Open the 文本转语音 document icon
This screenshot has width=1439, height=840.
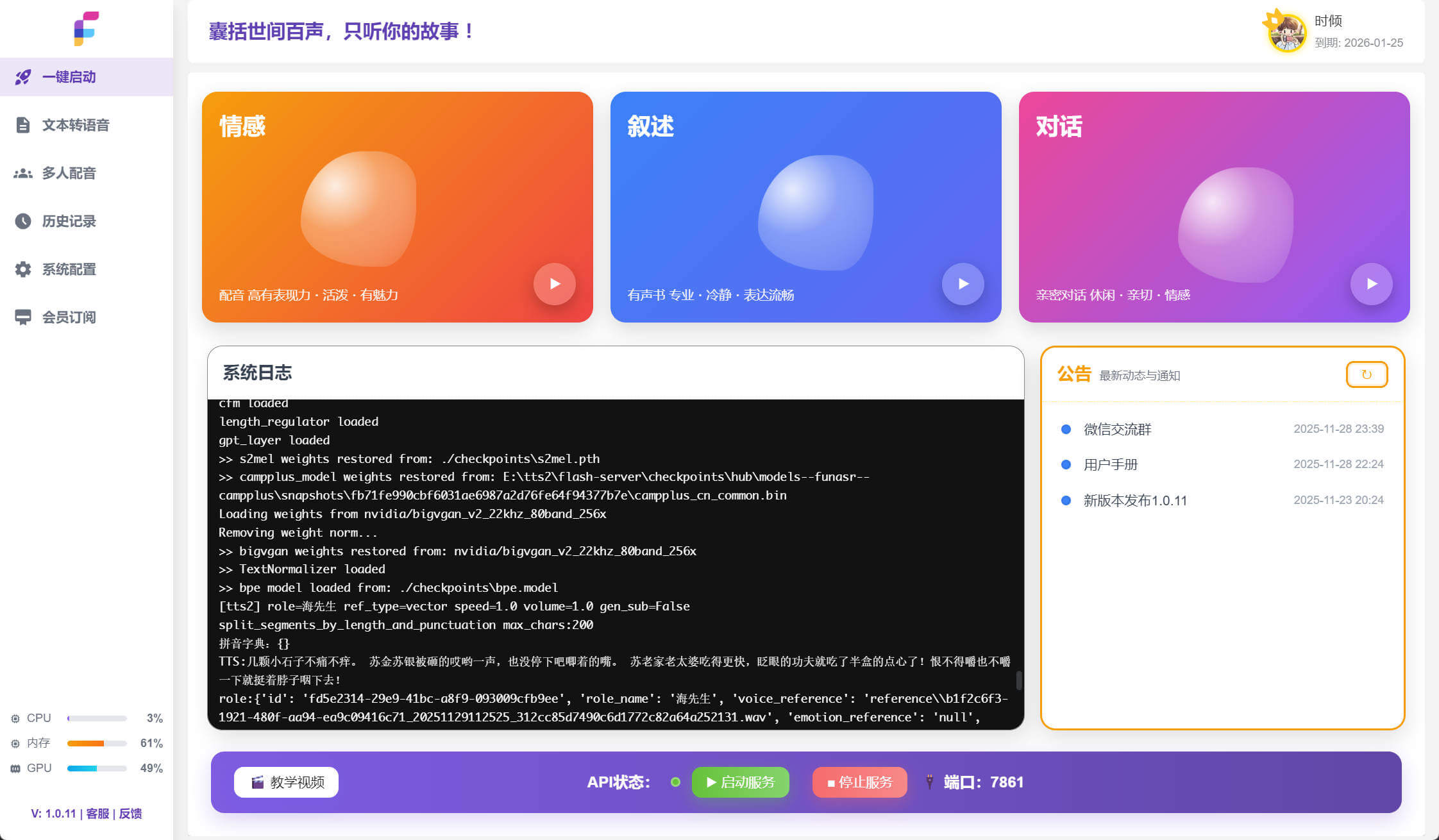(23, 125)
